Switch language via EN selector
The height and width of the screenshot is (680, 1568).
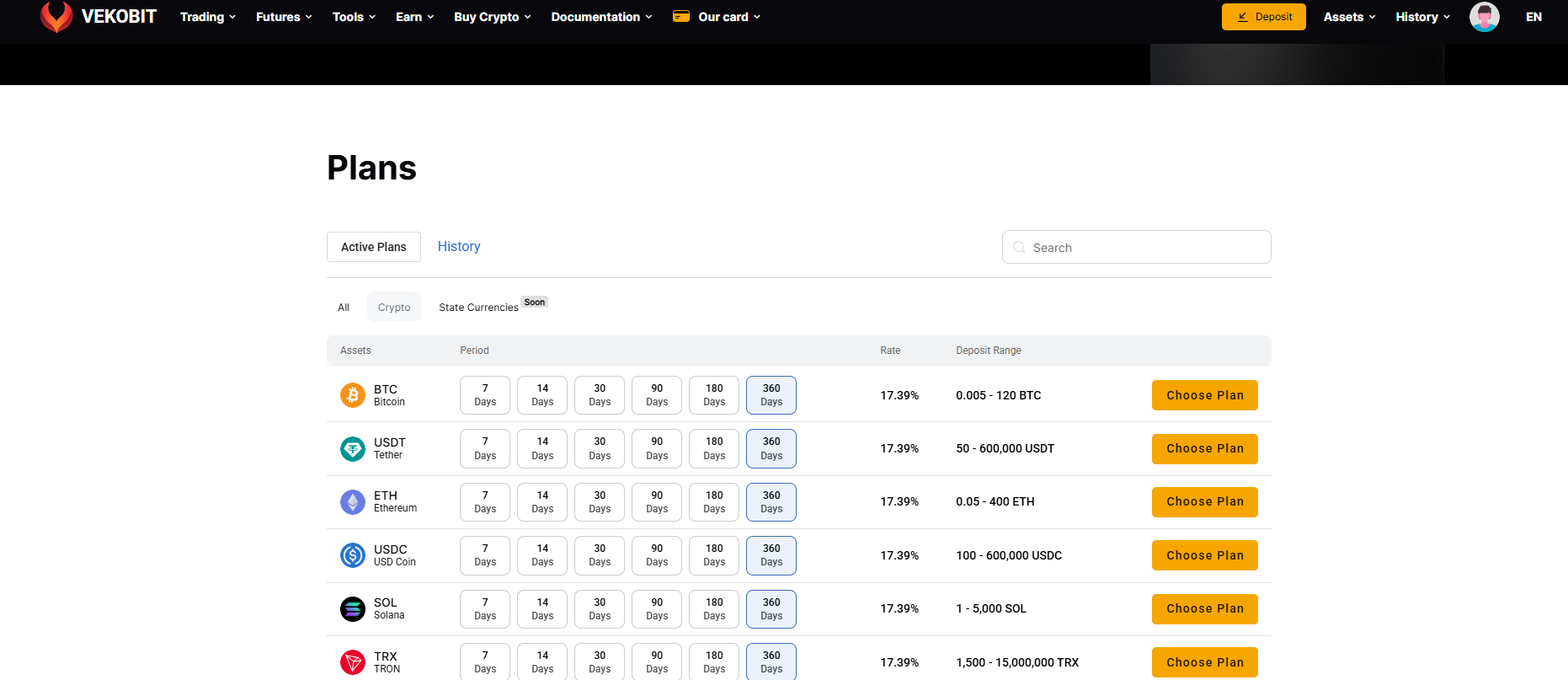tap(1533, 17)
